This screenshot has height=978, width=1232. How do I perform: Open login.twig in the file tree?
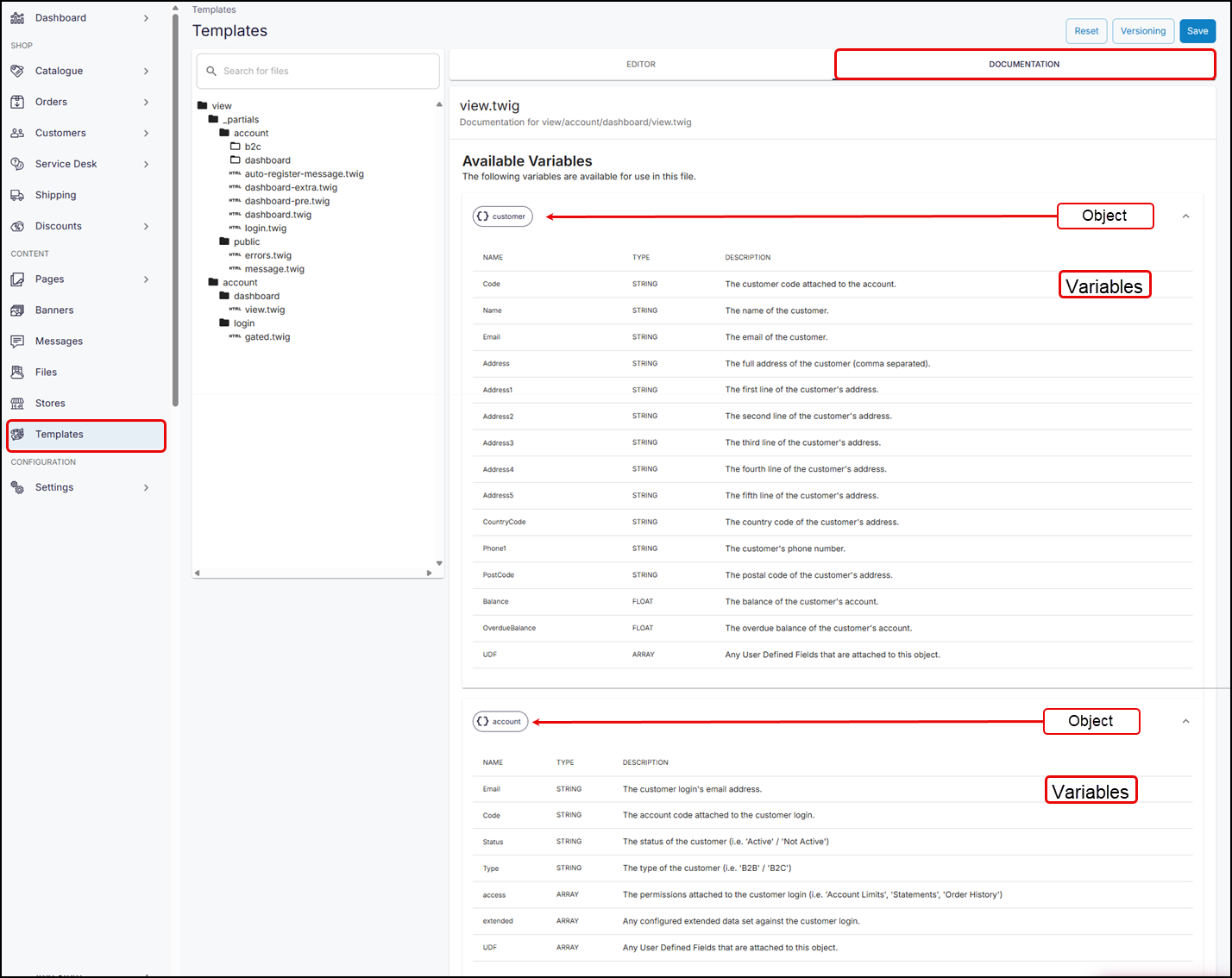265,229
